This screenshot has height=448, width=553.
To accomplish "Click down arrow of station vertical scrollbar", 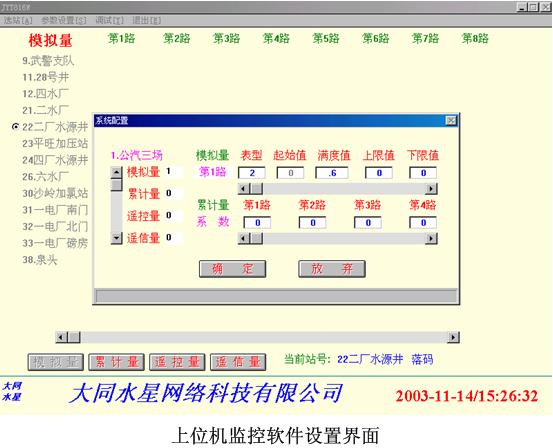I will tap(116, 238).
